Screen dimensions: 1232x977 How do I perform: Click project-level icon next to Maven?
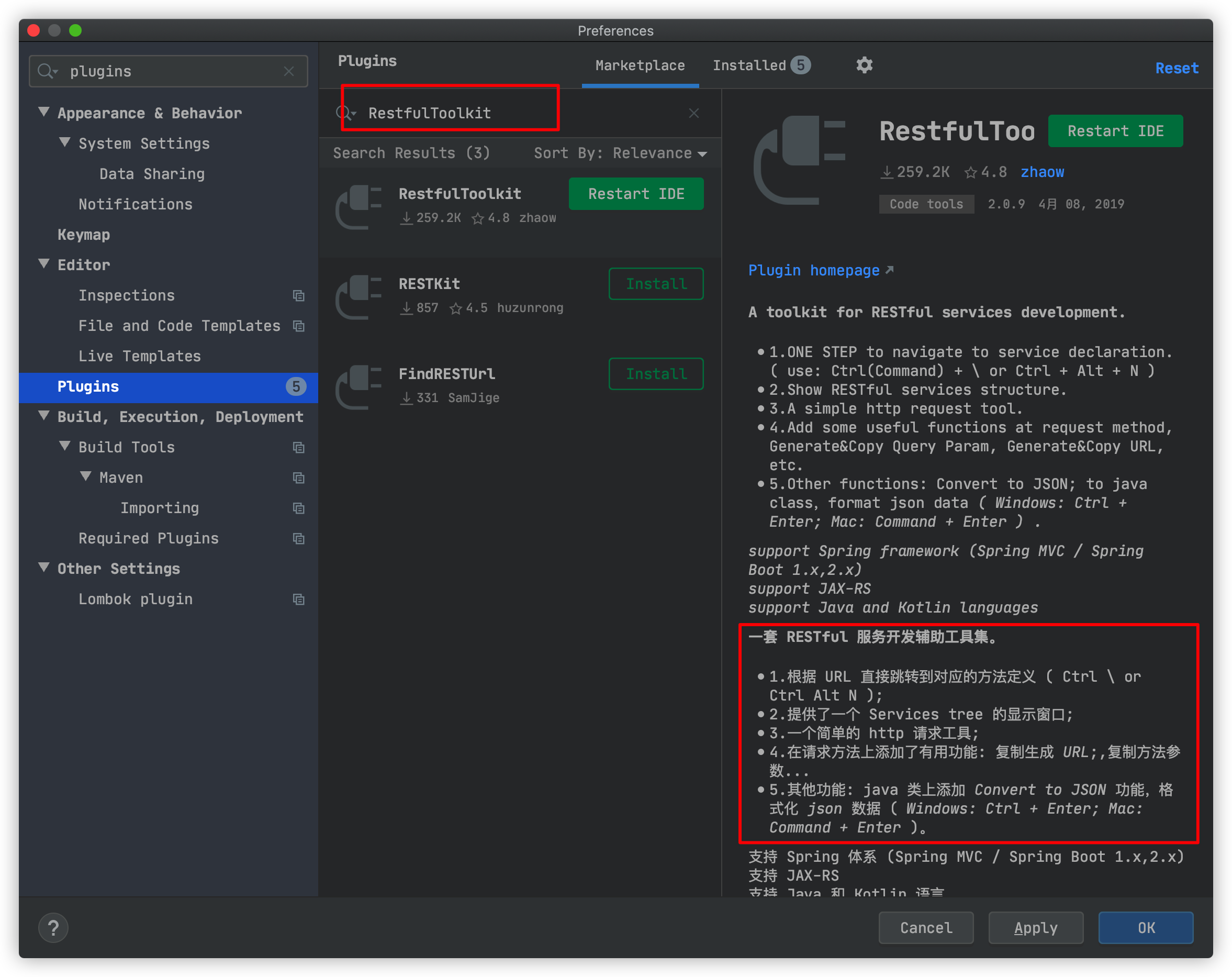(298, 478)
